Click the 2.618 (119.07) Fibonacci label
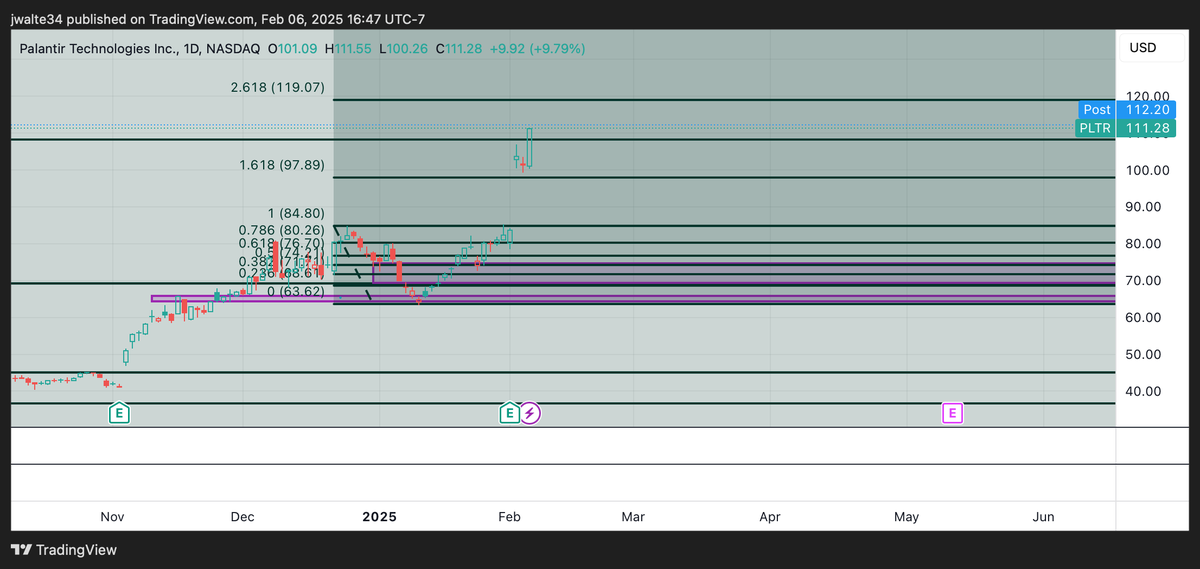 pyautogui.click(x=278, y=88)
